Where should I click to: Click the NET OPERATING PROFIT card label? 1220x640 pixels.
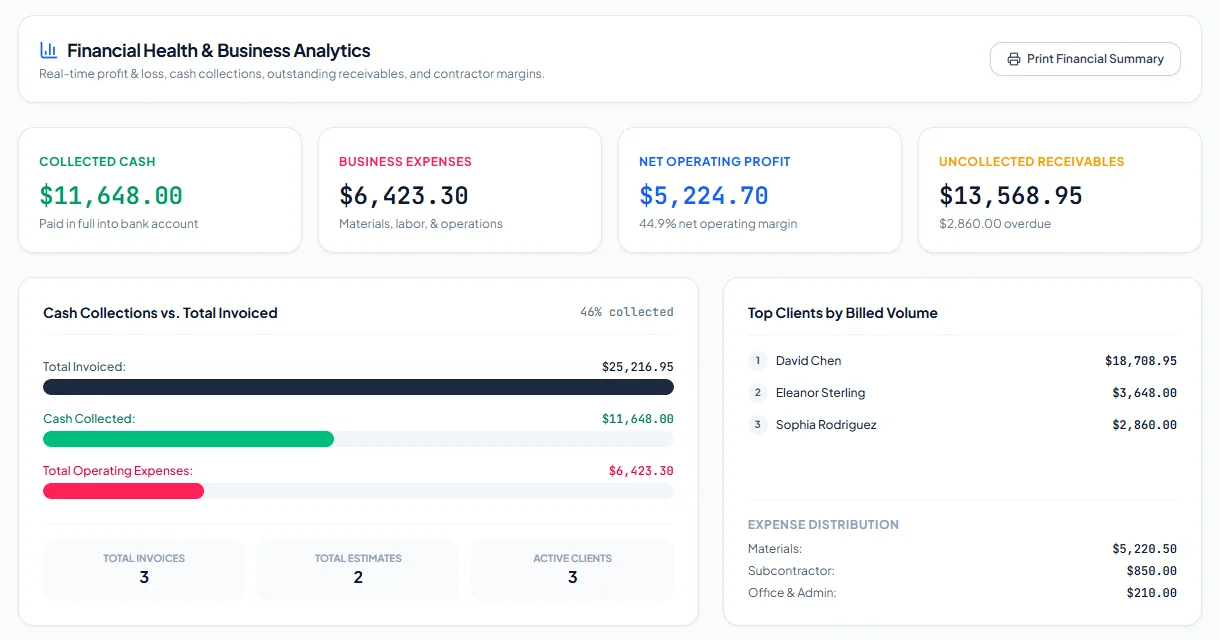(x=715, y=161)
